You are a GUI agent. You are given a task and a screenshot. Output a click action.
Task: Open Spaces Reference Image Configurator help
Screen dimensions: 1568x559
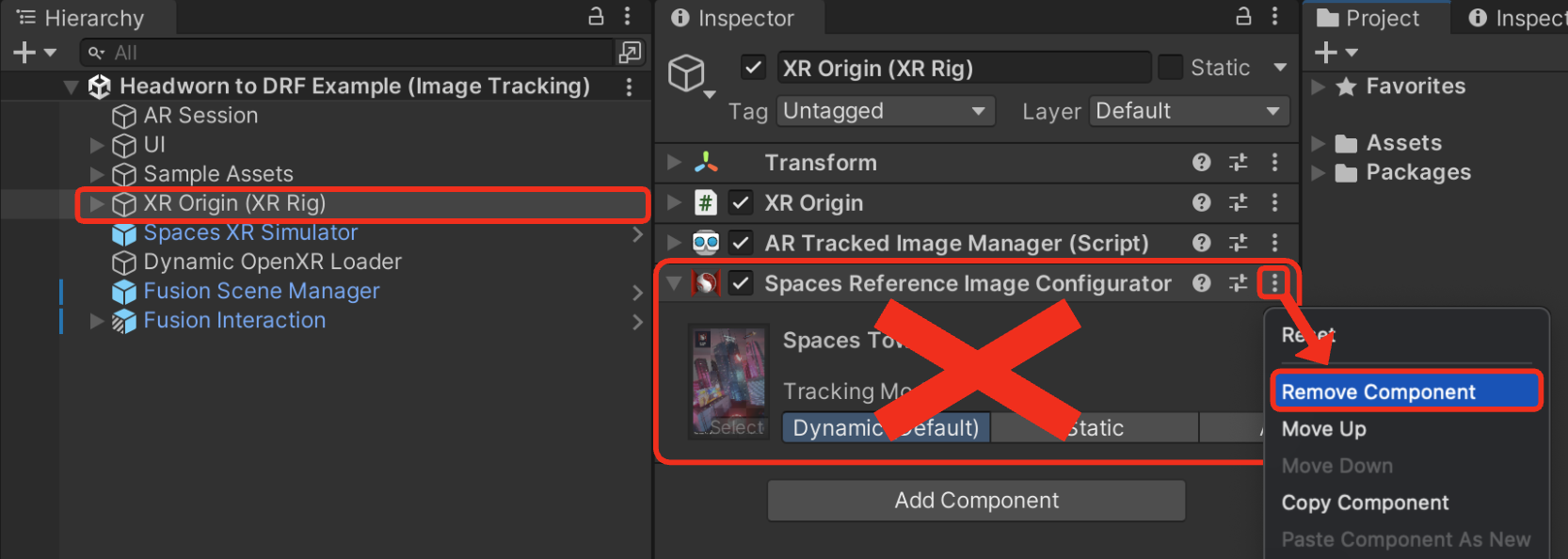[1201, 283]
